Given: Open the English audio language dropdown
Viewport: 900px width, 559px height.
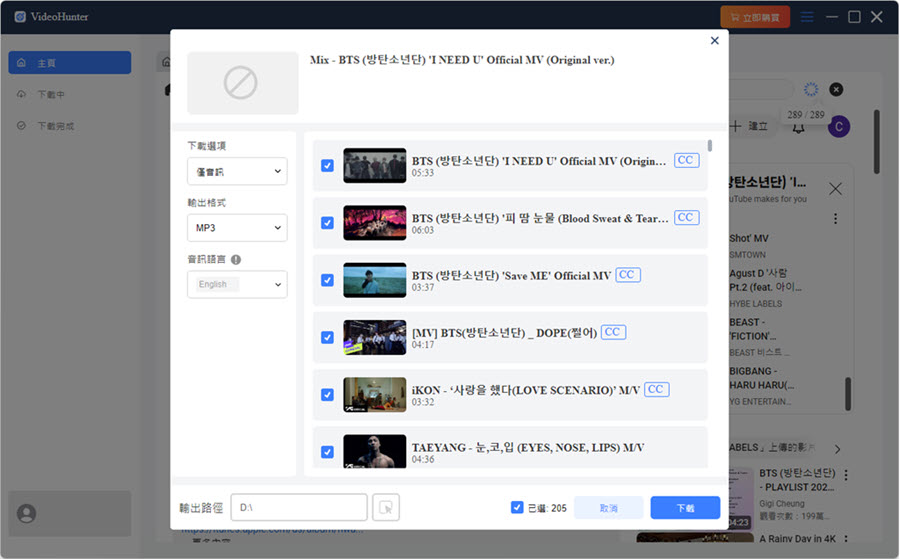Looking at the screenshot, I should pyautogui.click(x=237, y=284).
